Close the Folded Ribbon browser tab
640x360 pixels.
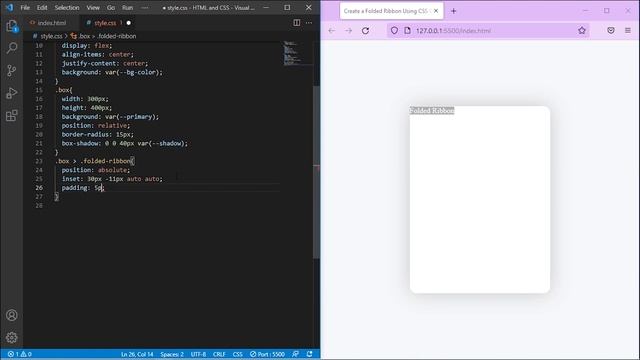tap(436, 11)
